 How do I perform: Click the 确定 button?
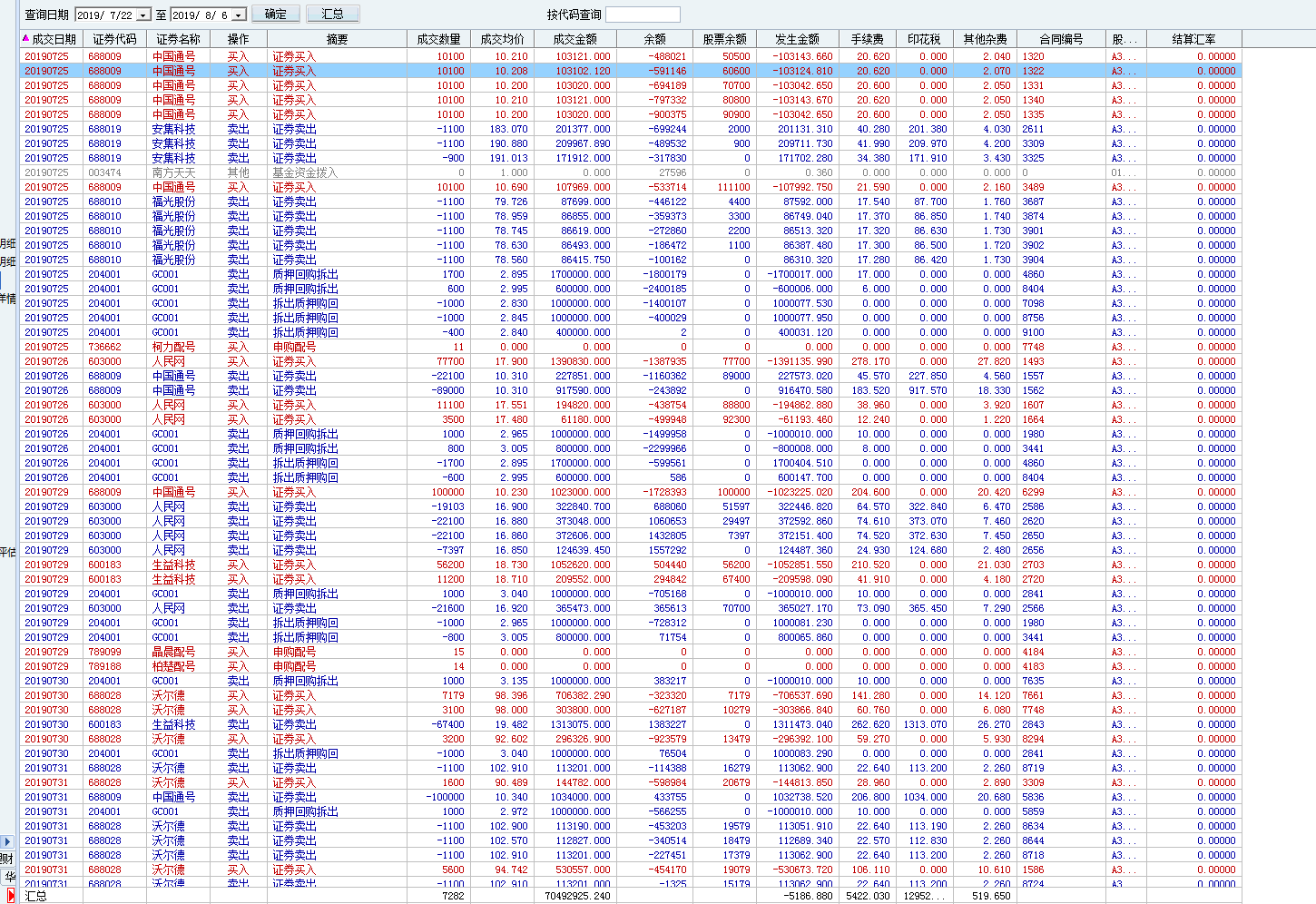tap(276, 15)
